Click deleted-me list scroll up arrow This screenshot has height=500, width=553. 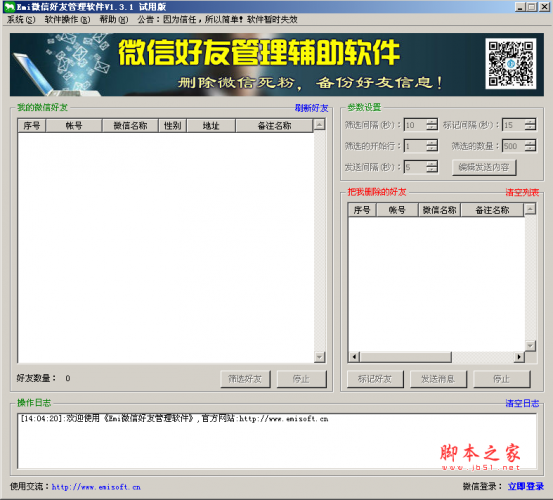tap(530, 209)
